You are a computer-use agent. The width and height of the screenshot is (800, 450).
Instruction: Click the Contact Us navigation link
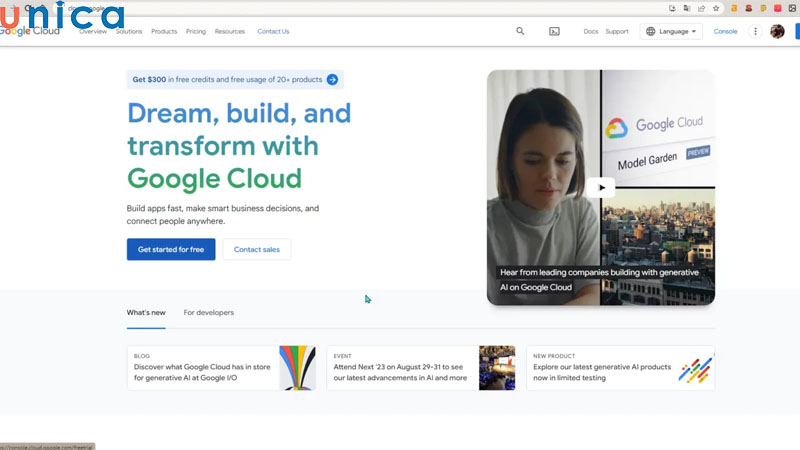coord(273,31)
